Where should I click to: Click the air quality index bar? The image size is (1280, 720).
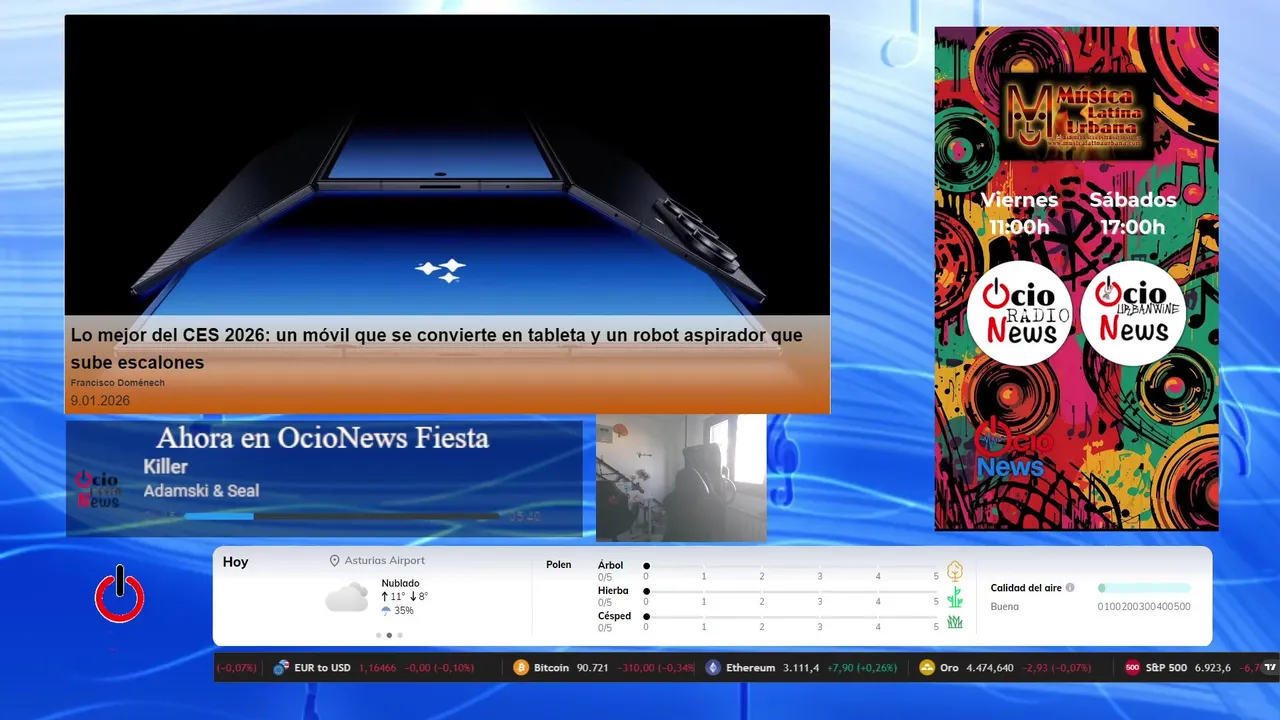[x=1144, y=588]
